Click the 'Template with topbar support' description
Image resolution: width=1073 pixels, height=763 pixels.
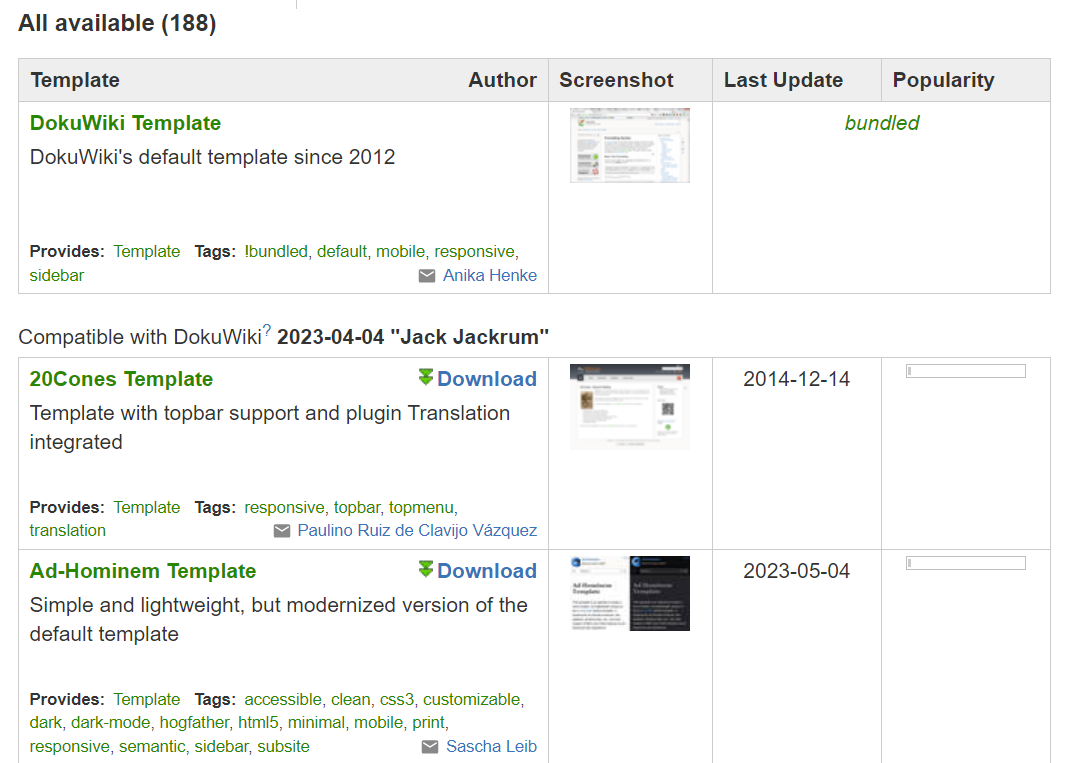[270, 428]
